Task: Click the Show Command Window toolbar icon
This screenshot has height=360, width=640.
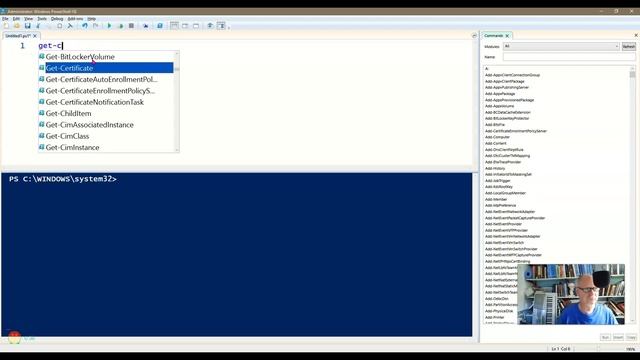Action: [x=210, y=26]
